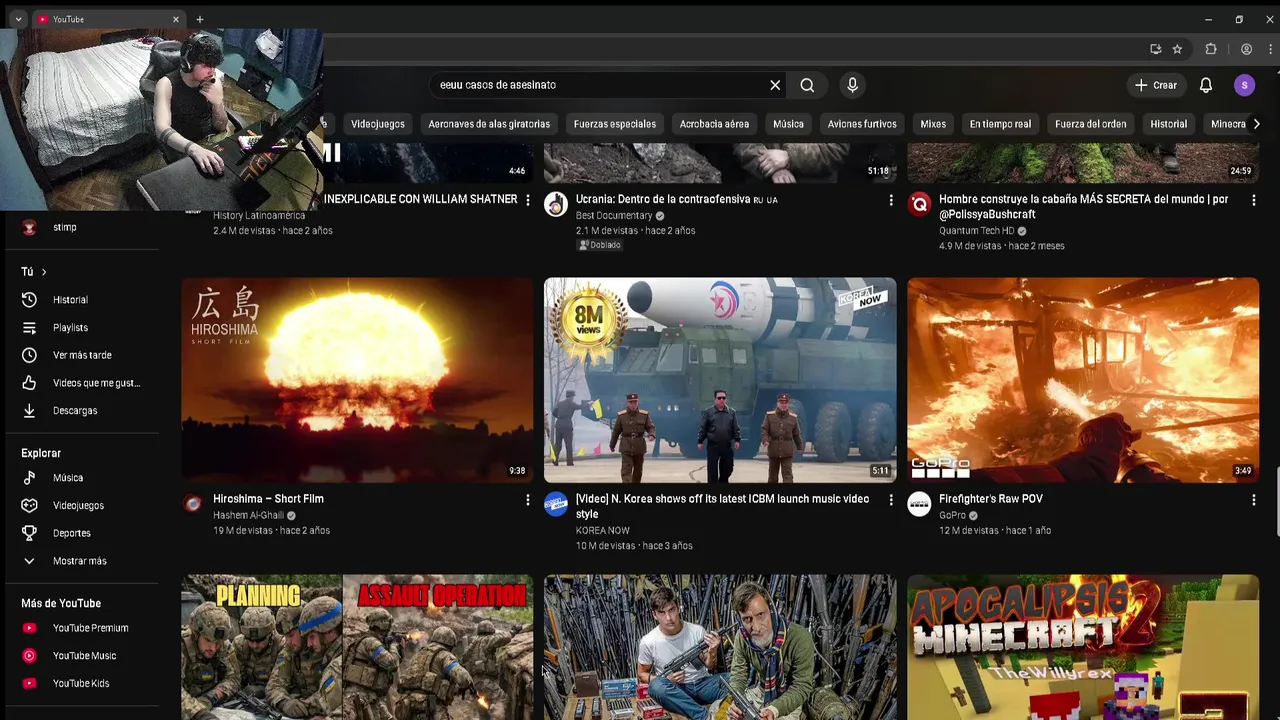
Task: Open Quantum Tech HD channel name link
Action: pyautogui.click(x=976, y=231)
